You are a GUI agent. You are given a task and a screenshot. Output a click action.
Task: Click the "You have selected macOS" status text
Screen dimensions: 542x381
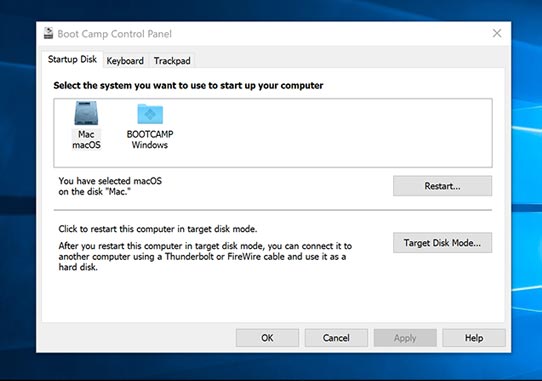(110, 186)
